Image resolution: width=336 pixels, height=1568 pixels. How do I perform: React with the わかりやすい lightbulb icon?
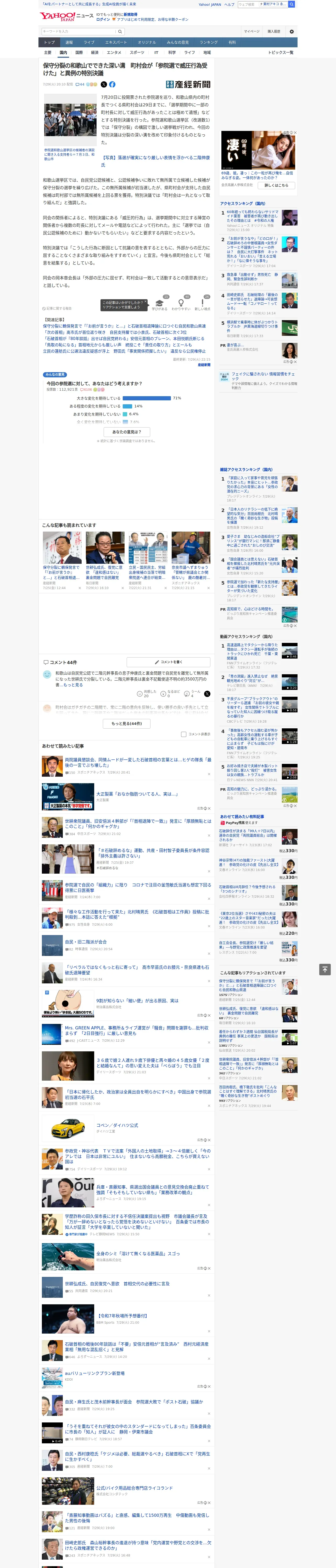[x=181, y=303]
